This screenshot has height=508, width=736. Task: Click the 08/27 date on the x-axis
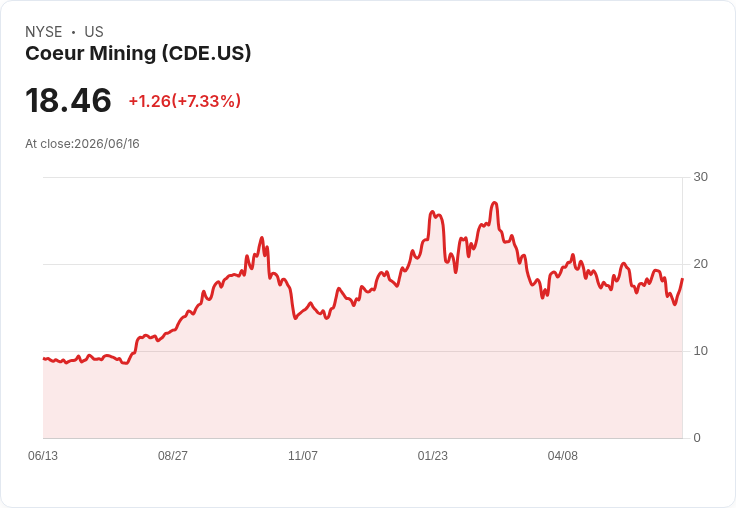coord(173,456)
